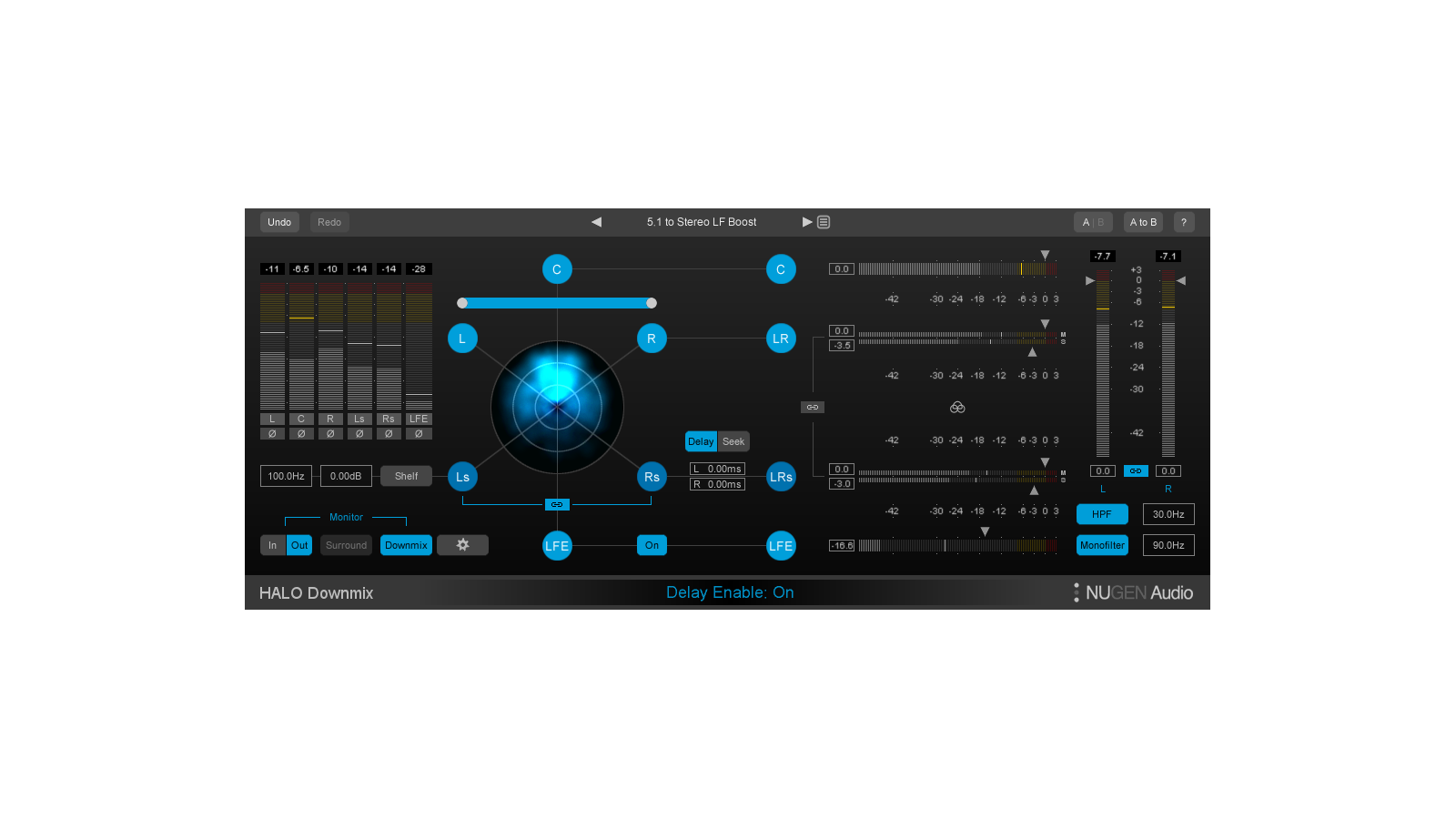Screen dimensions: 1456x819
Task: Click Undo
Action: (279, 222)
